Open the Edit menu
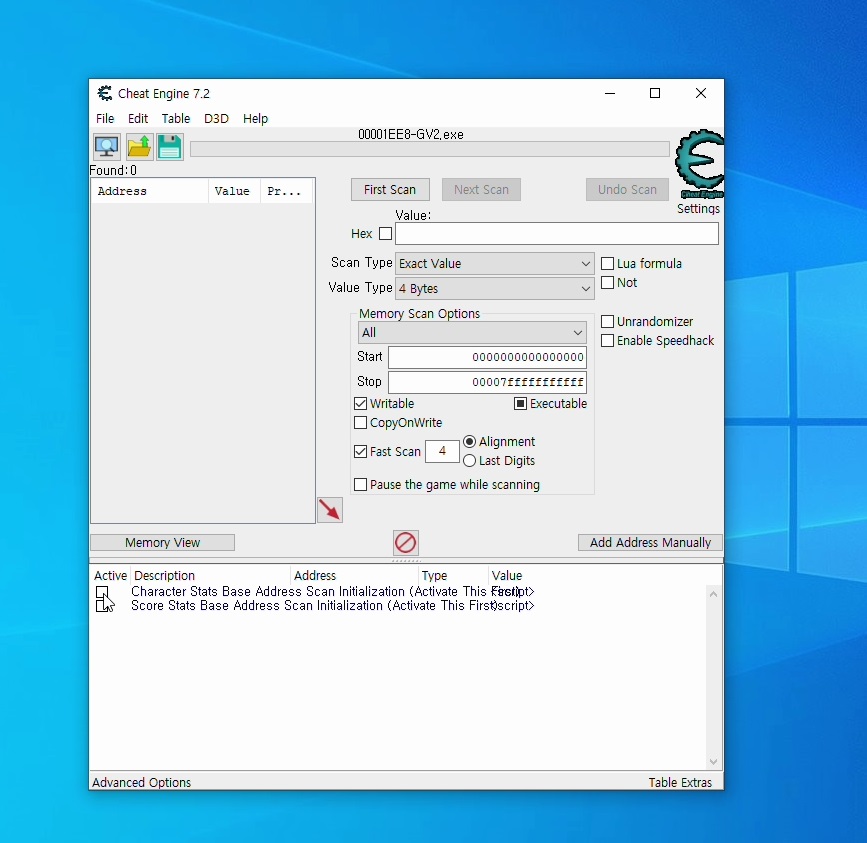The height and width of the screenshot is (843, 867). [138, 118]
